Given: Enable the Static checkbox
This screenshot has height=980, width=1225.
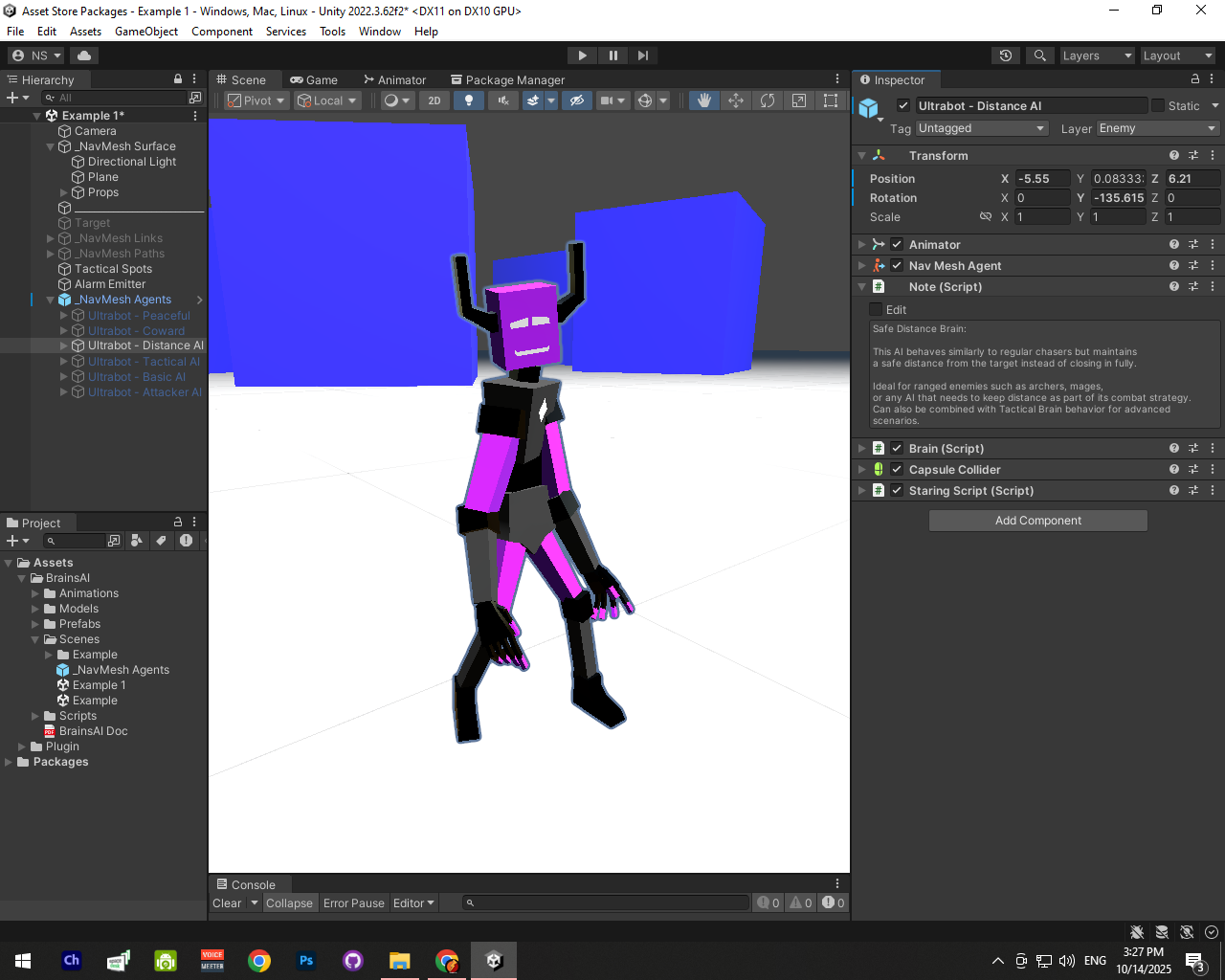Looking at the screenshot, I should coord(1158,105).
